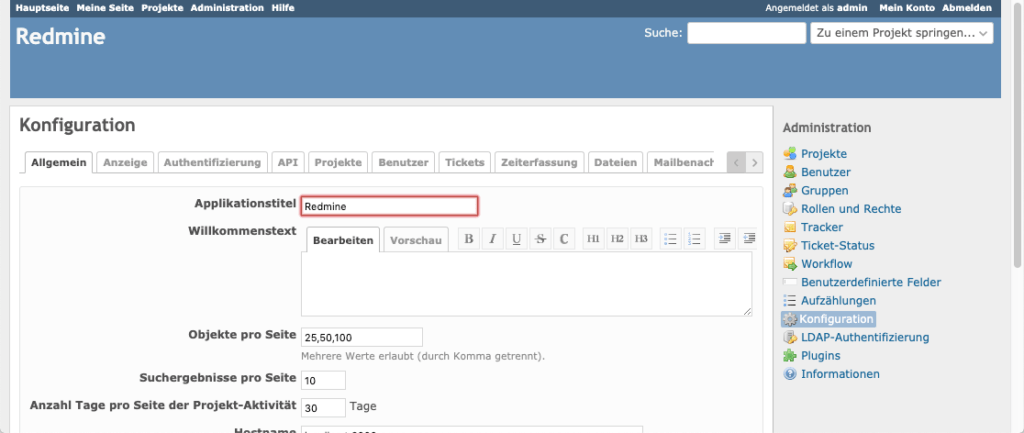This screenshot has width=1024, height=433.
Task: Click Abmelden to log out
Action: pos(967,8)
